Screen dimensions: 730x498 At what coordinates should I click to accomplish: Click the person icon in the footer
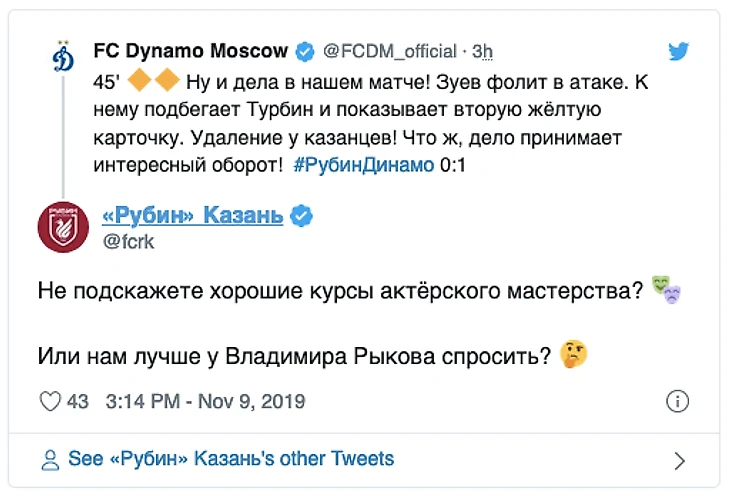[50, 460]
